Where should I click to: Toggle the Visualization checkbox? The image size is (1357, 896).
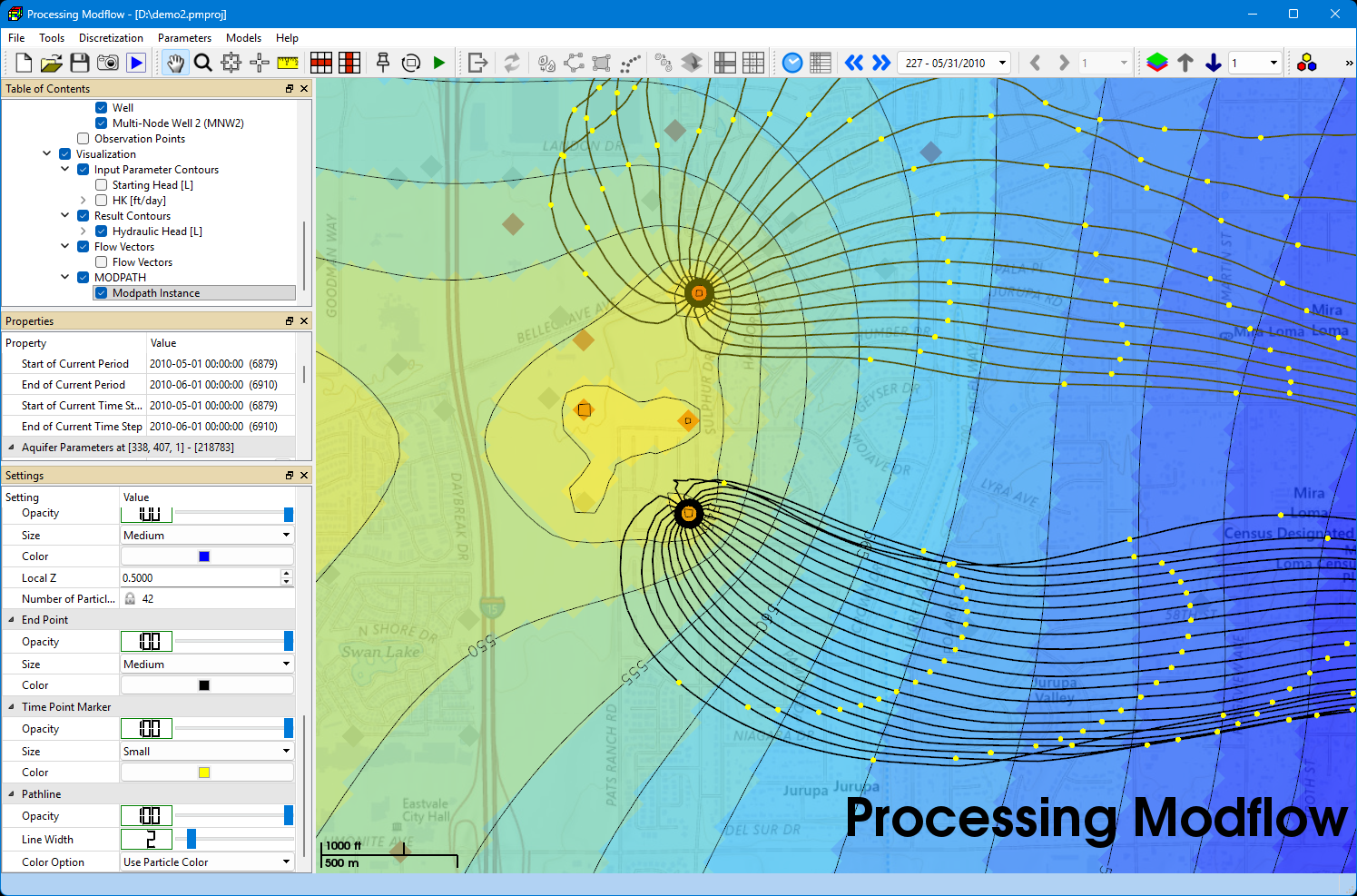[x=65, y=154]
